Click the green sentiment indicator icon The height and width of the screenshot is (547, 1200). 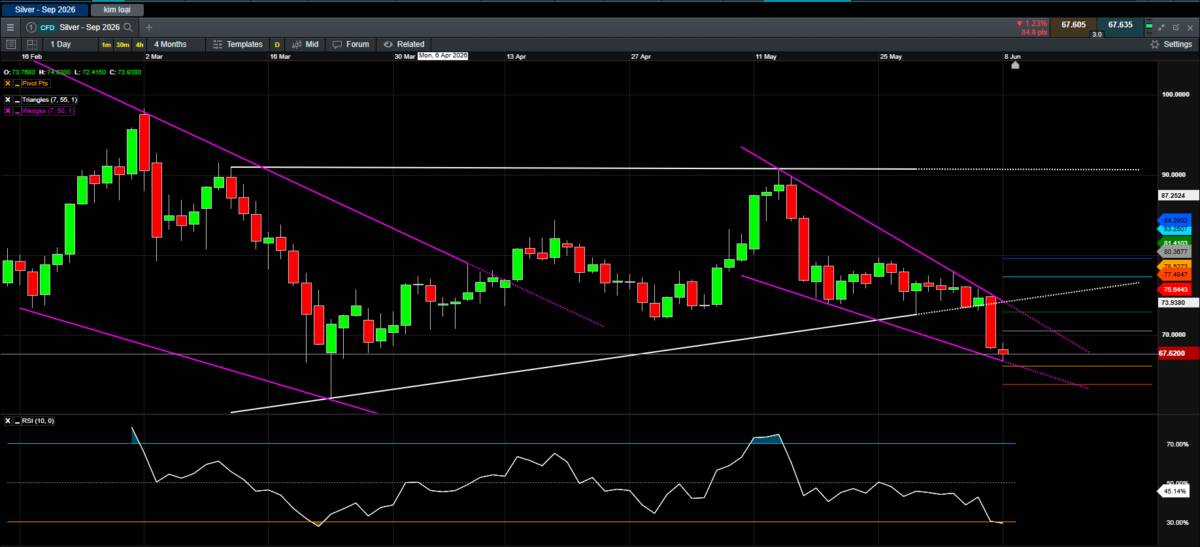coord(1149,26)
